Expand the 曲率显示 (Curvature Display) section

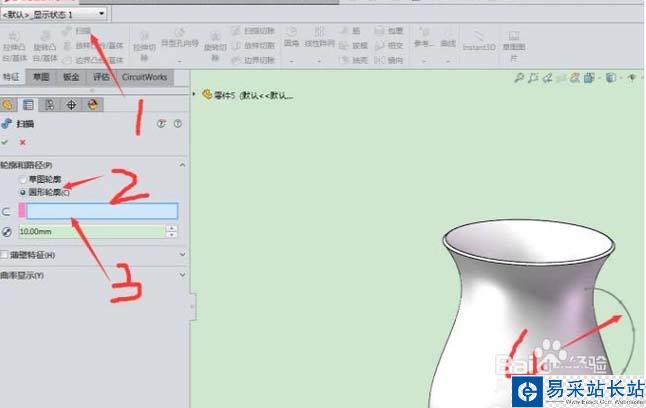[182, 275]
